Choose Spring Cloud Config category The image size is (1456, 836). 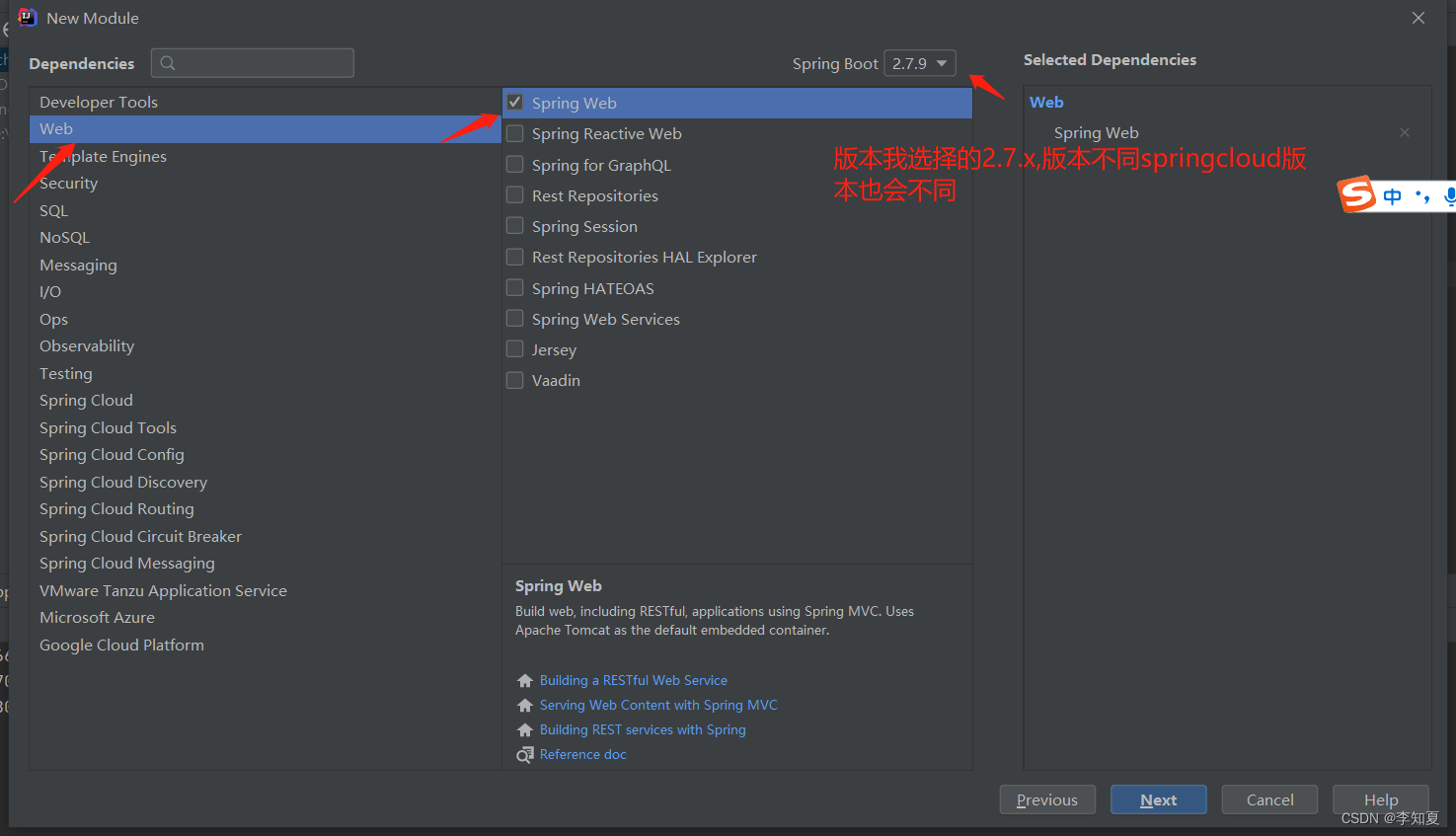click(266, 455)
